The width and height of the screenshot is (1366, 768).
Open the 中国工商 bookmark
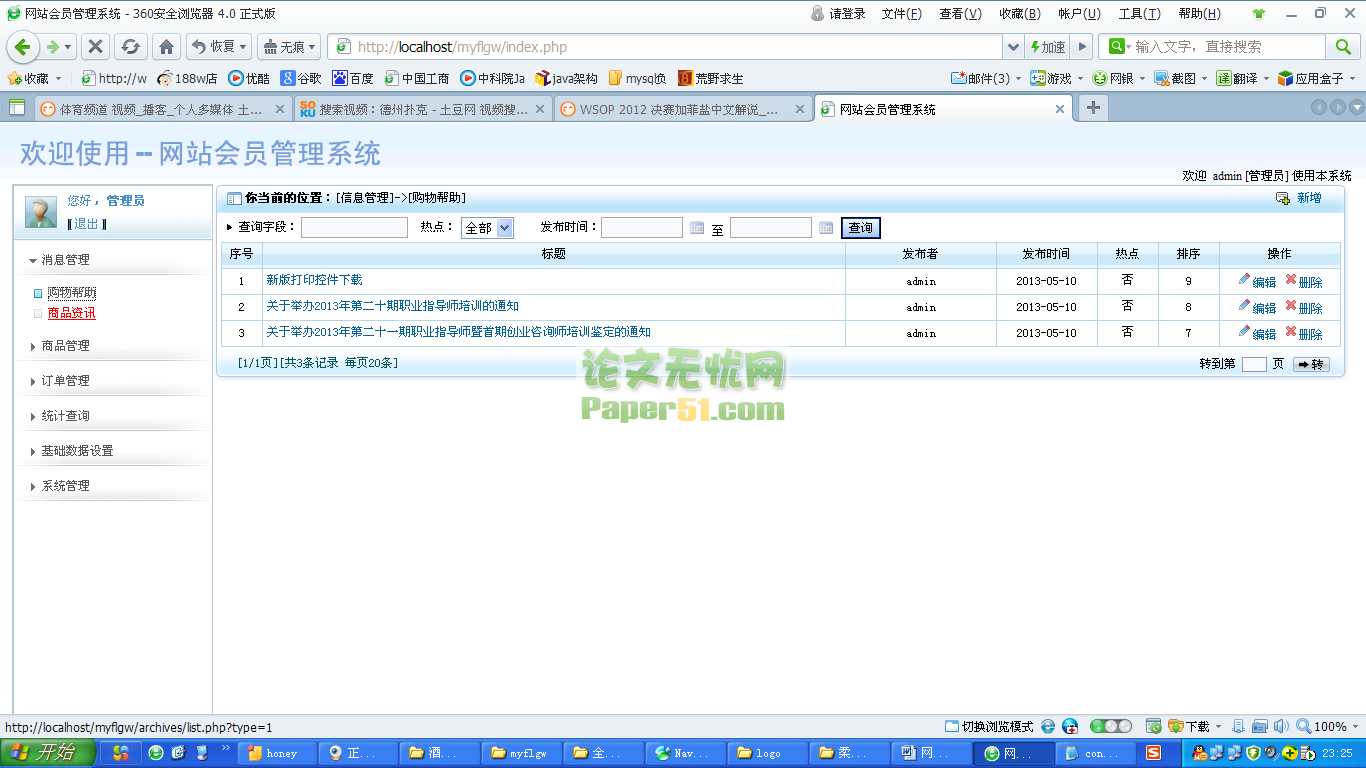pyautogui.click(x=417, y=78)
